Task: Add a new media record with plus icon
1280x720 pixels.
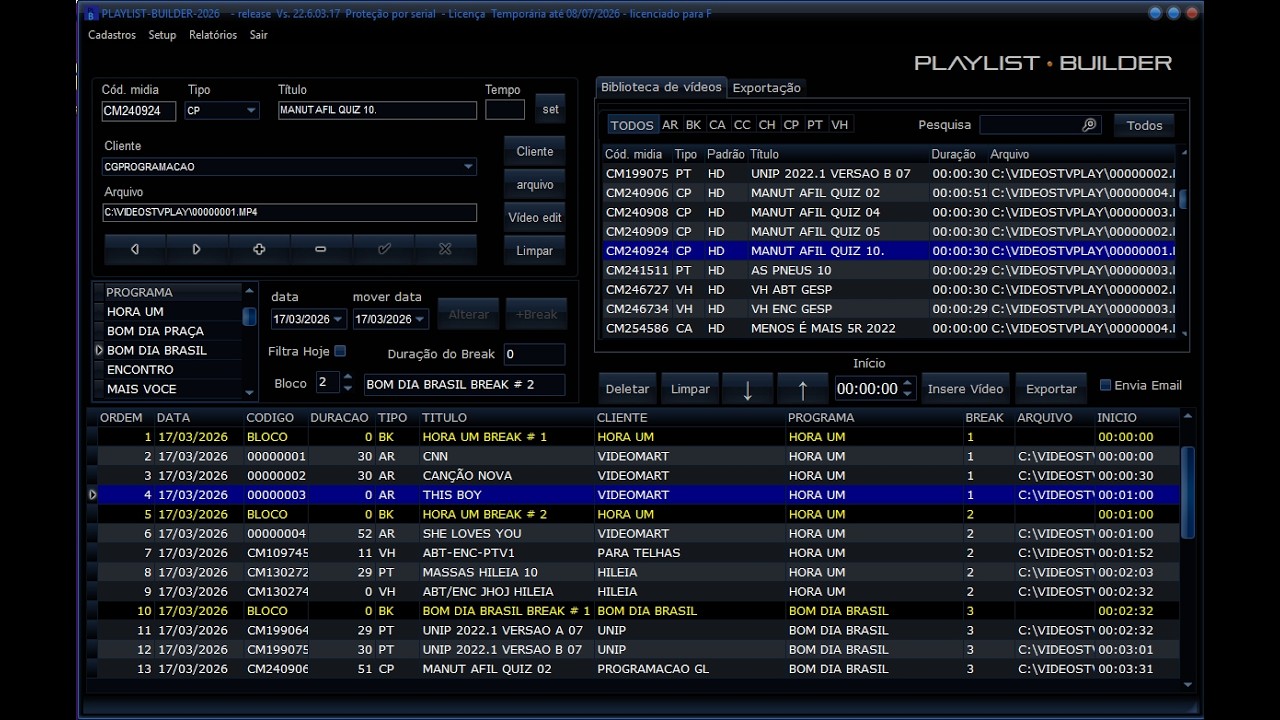Action: click(x=259, y=249)
